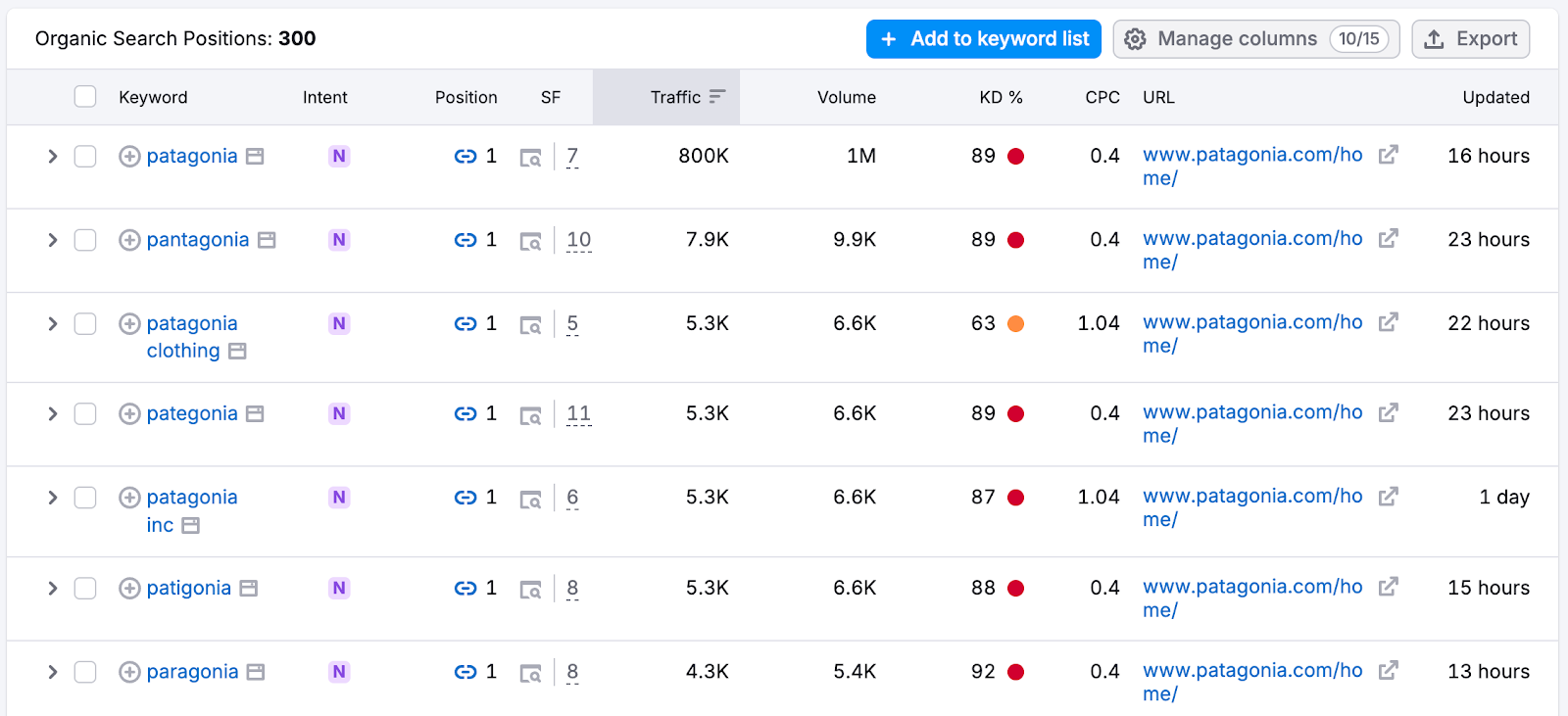The width and height of the screenshot is (1568, 716).
Task: Click SERP features count 11 in pategonia row
Action: pos(578,413)
